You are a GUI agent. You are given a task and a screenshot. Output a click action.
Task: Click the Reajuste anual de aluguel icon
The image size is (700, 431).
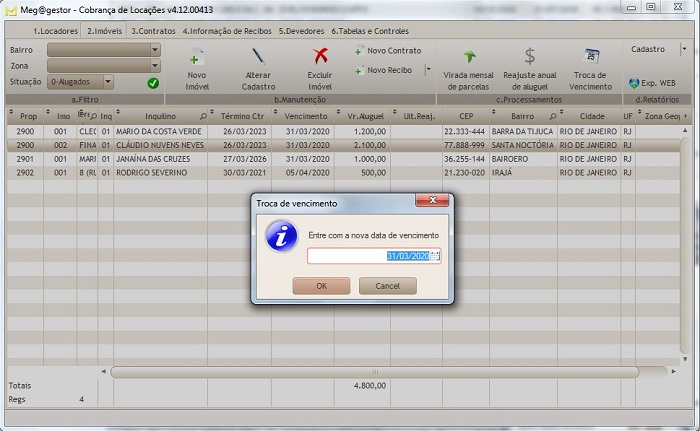[530, 56]
